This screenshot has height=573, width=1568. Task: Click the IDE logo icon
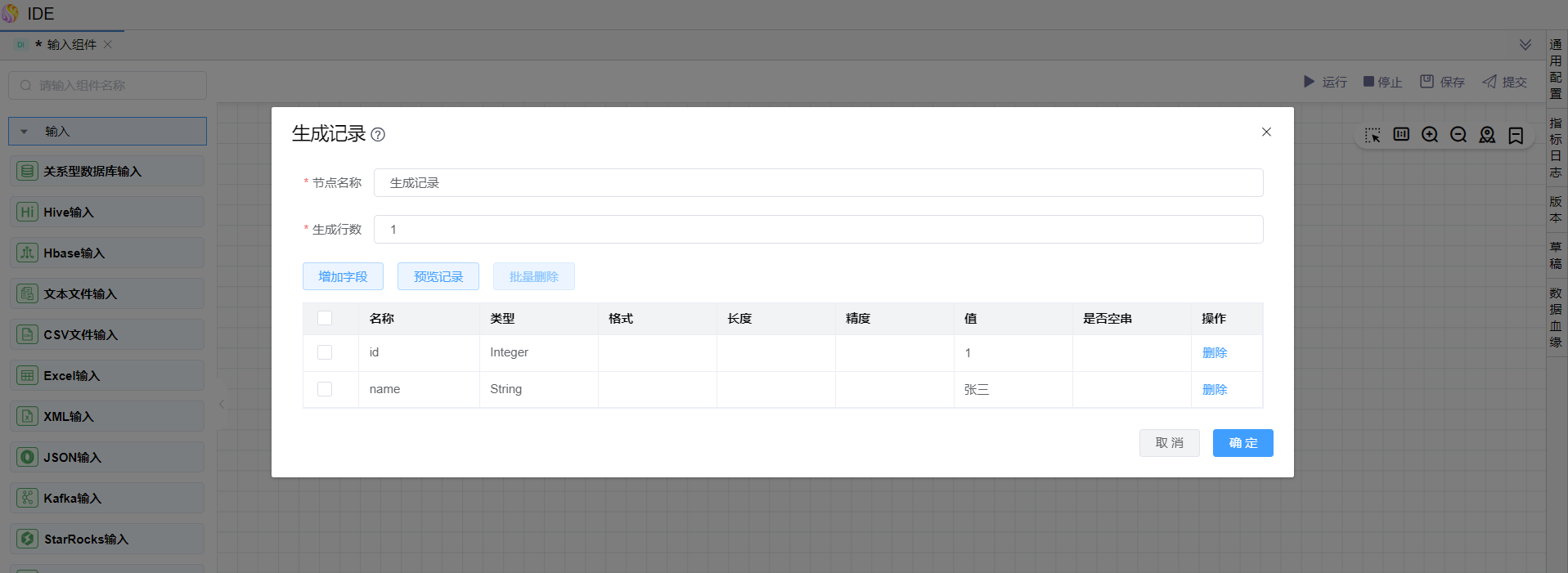click(11, 14)
